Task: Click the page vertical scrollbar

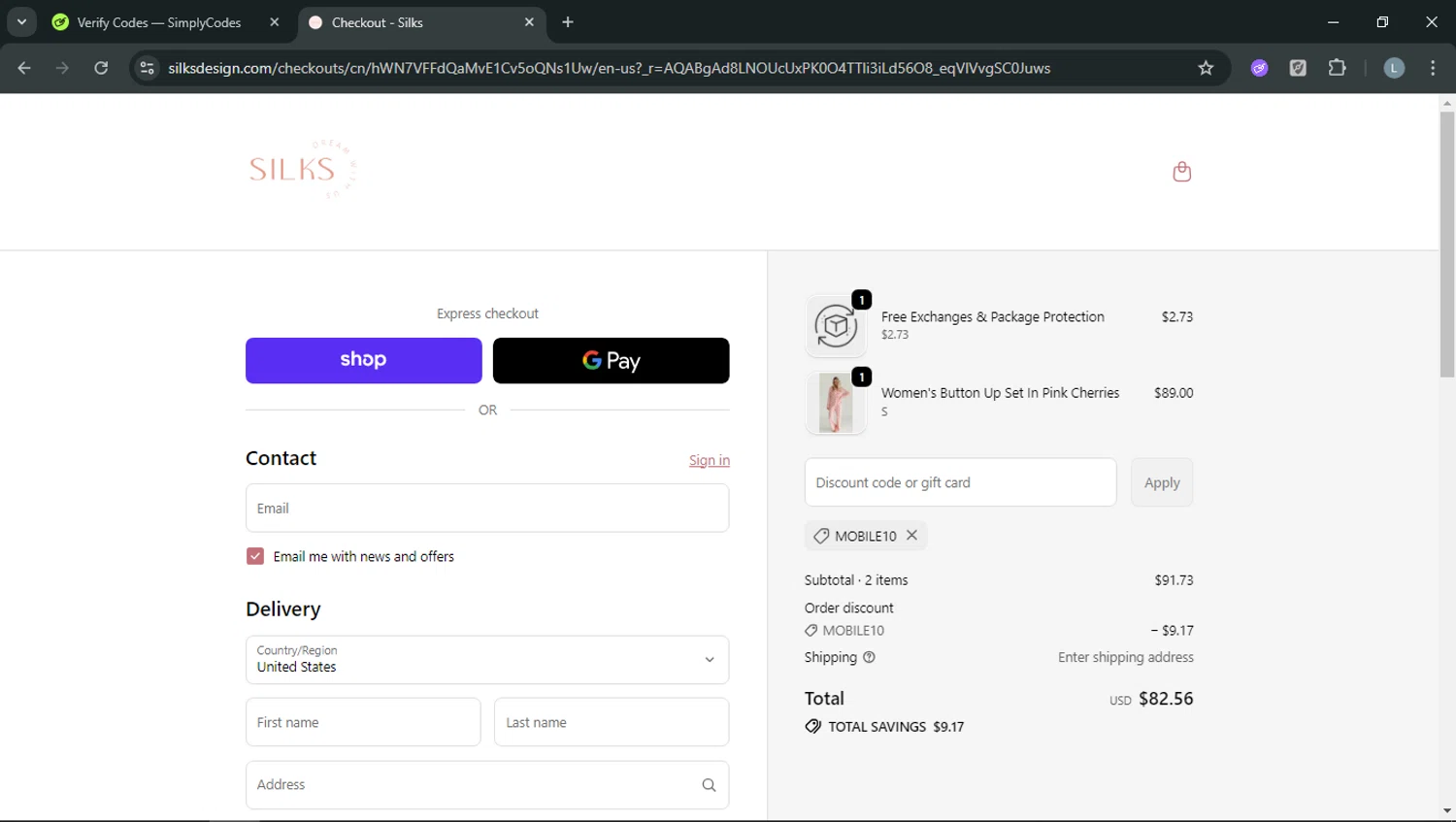Action: (x=1447, y=245)
